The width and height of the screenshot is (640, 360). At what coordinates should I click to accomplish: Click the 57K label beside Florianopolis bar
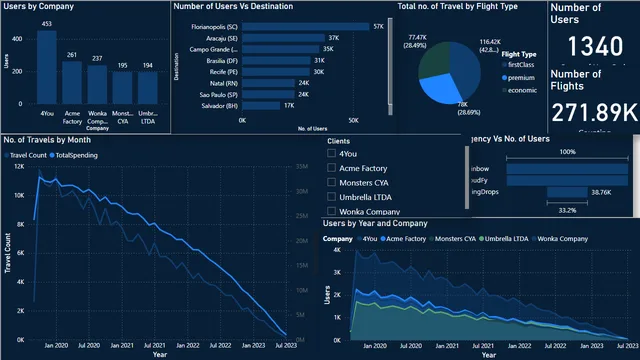pyautogui.click(x=378, y=27)
